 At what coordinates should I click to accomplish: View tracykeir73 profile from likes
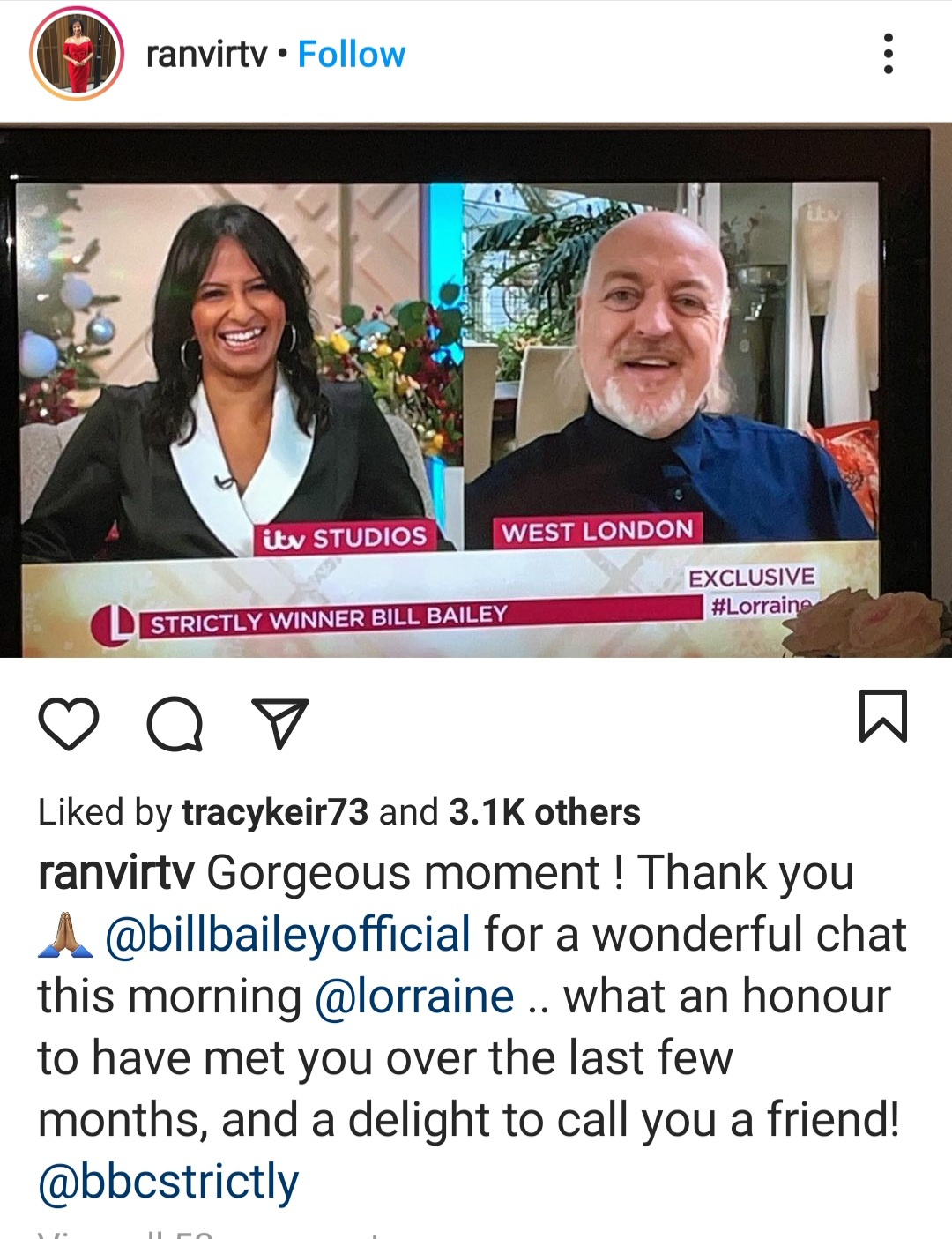pyautogui.click(x=275, y=812)
